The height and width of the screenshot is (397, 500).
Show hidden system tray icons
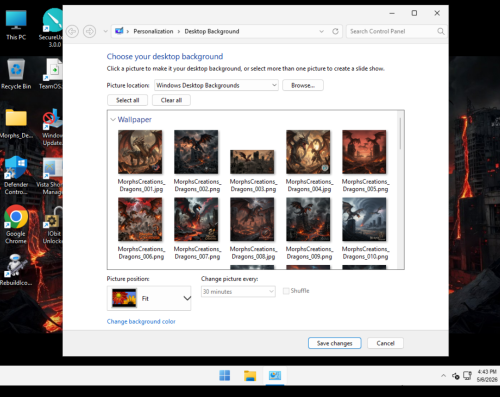coord(443,376)
